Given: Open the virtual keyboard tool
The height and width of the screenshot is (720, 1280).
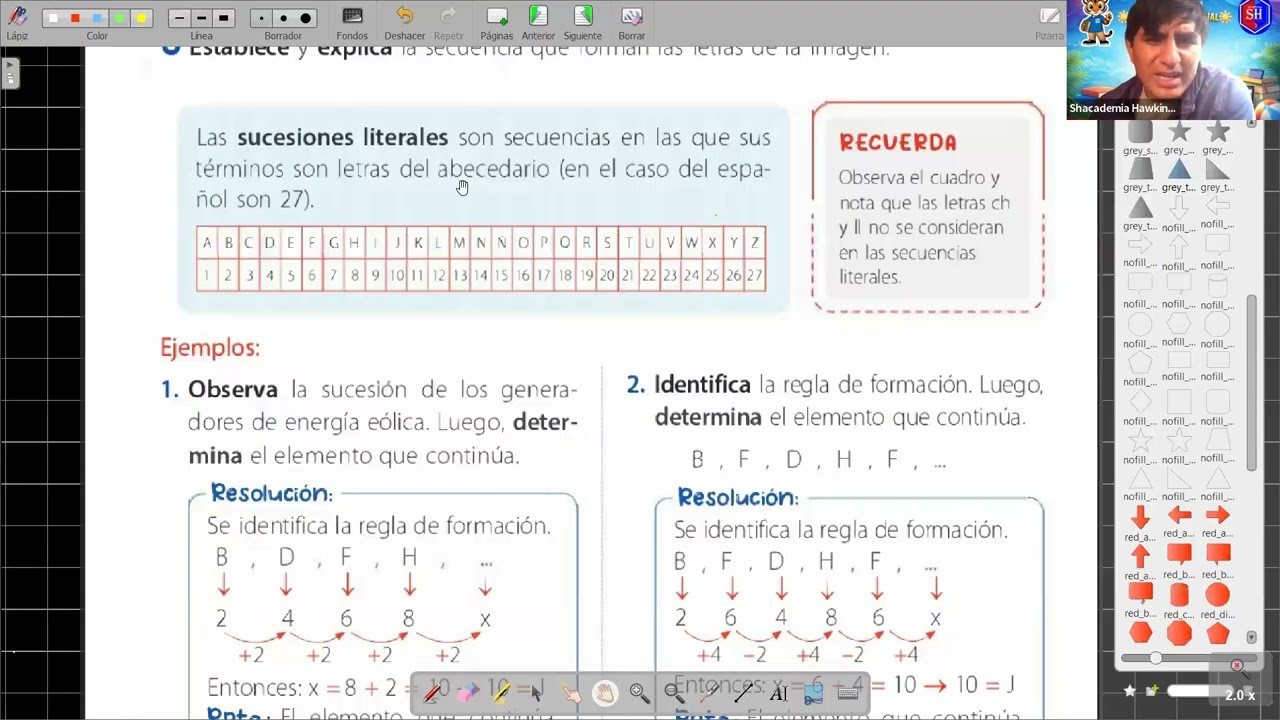Looking at the screenshot, I should [x=848, y=692].
